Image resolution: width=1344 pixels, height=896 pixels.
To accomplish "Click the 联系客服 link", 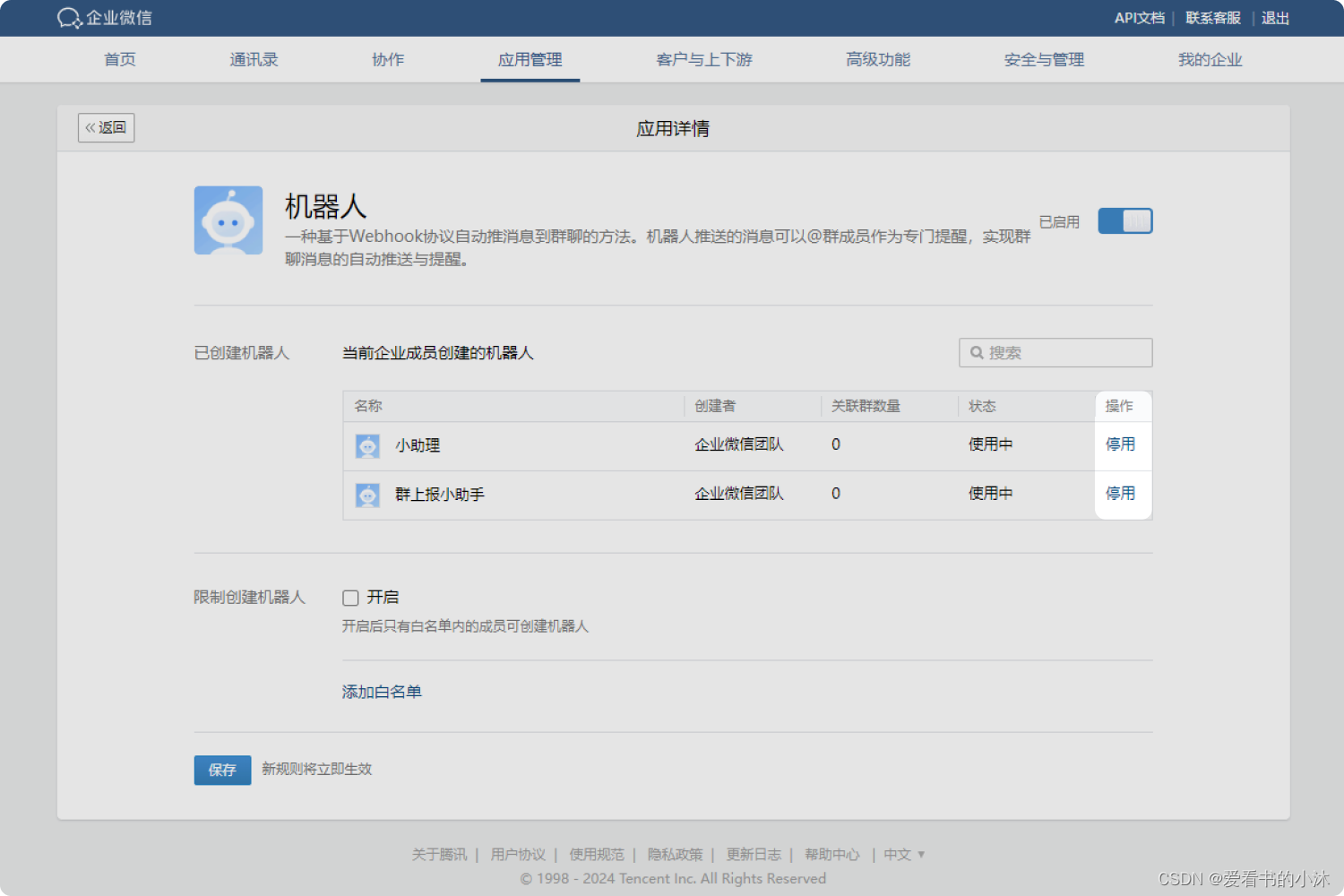I will tap(1213, 18).
